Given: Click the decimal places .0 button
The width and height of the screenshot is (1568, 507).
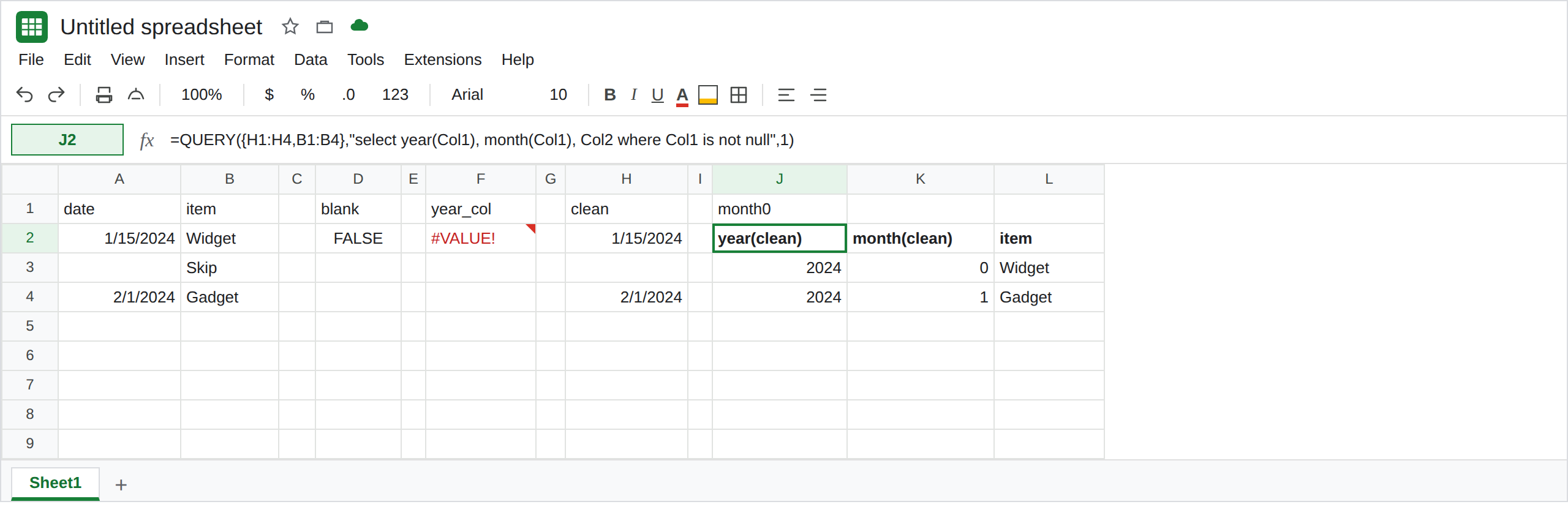Looking at the screenshot, I should pos(349,95).
